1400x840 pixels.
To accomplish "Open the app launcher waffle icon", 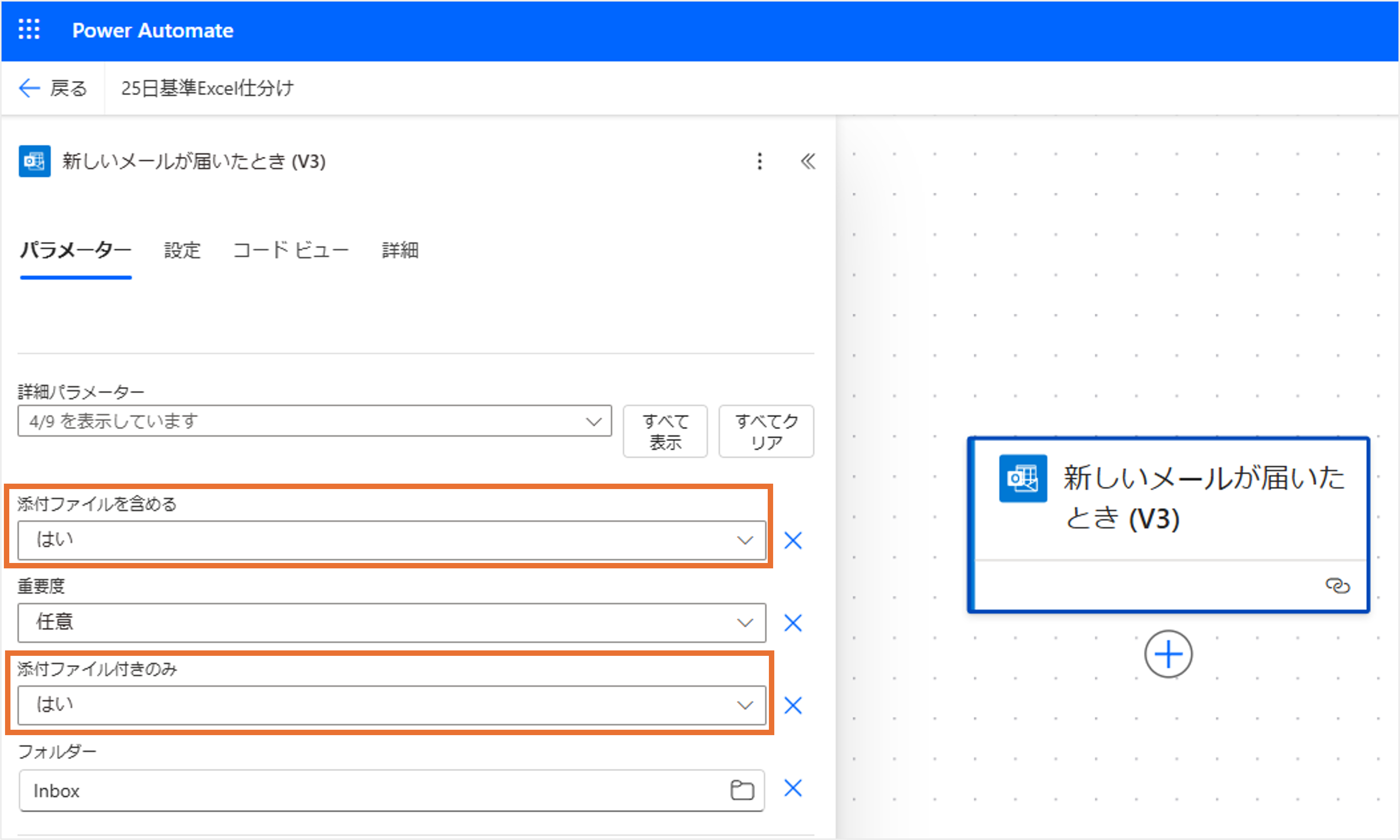I will (x=29, y=29).
